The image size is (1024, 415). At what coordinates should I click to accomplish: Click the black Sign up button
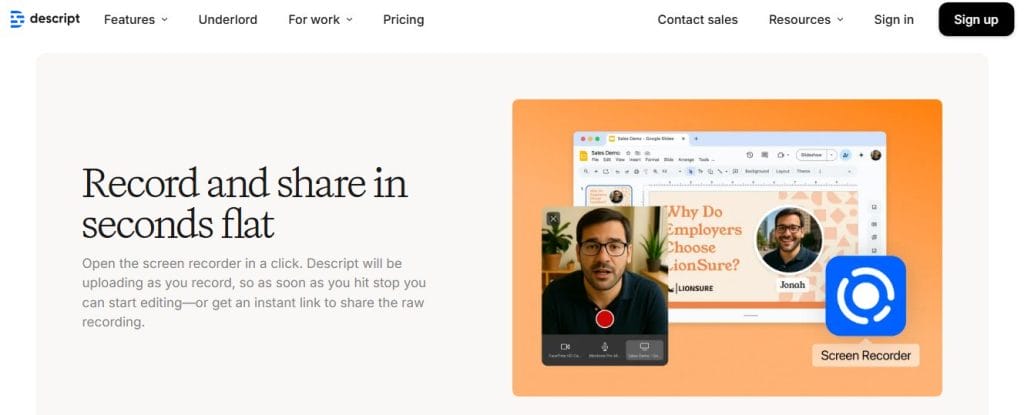click(x=976, y=20)
